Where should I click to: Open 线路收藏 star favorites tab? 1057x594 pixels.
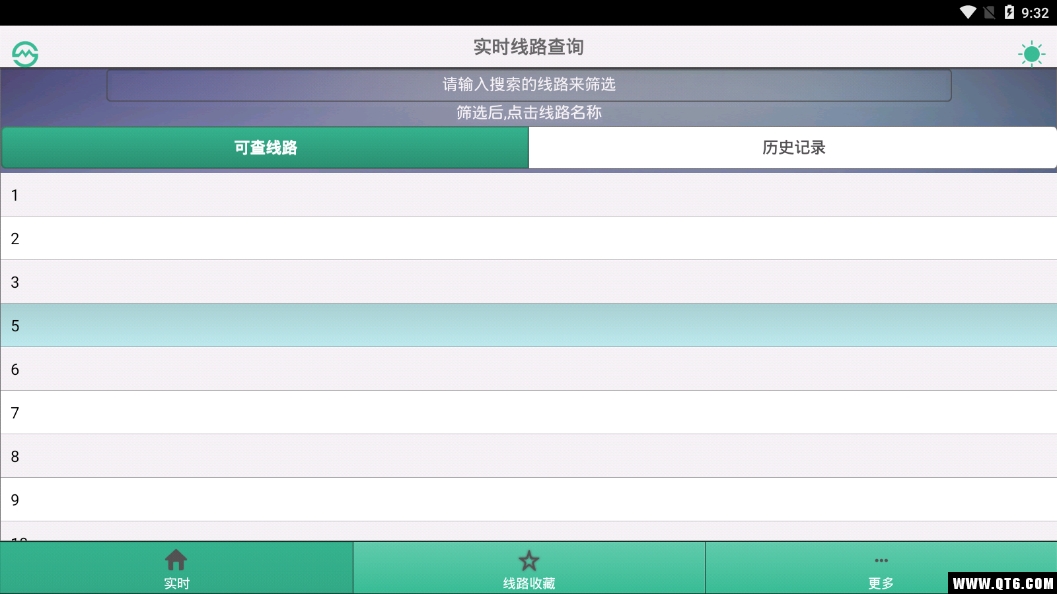(x=529, y=568)
